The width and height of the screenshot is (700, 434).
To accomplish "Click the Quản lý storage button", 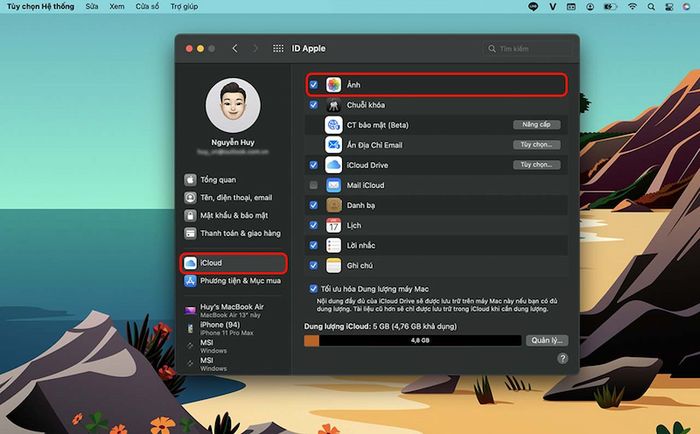I will coord(547,340).
